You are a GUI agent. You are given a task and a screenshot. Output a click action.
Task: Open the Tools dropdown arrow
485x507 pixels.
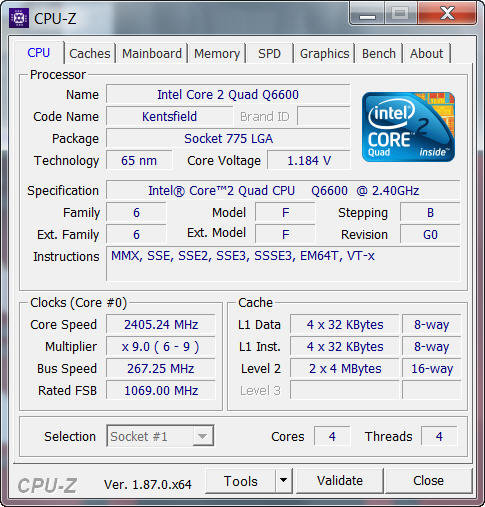point(283,480)
